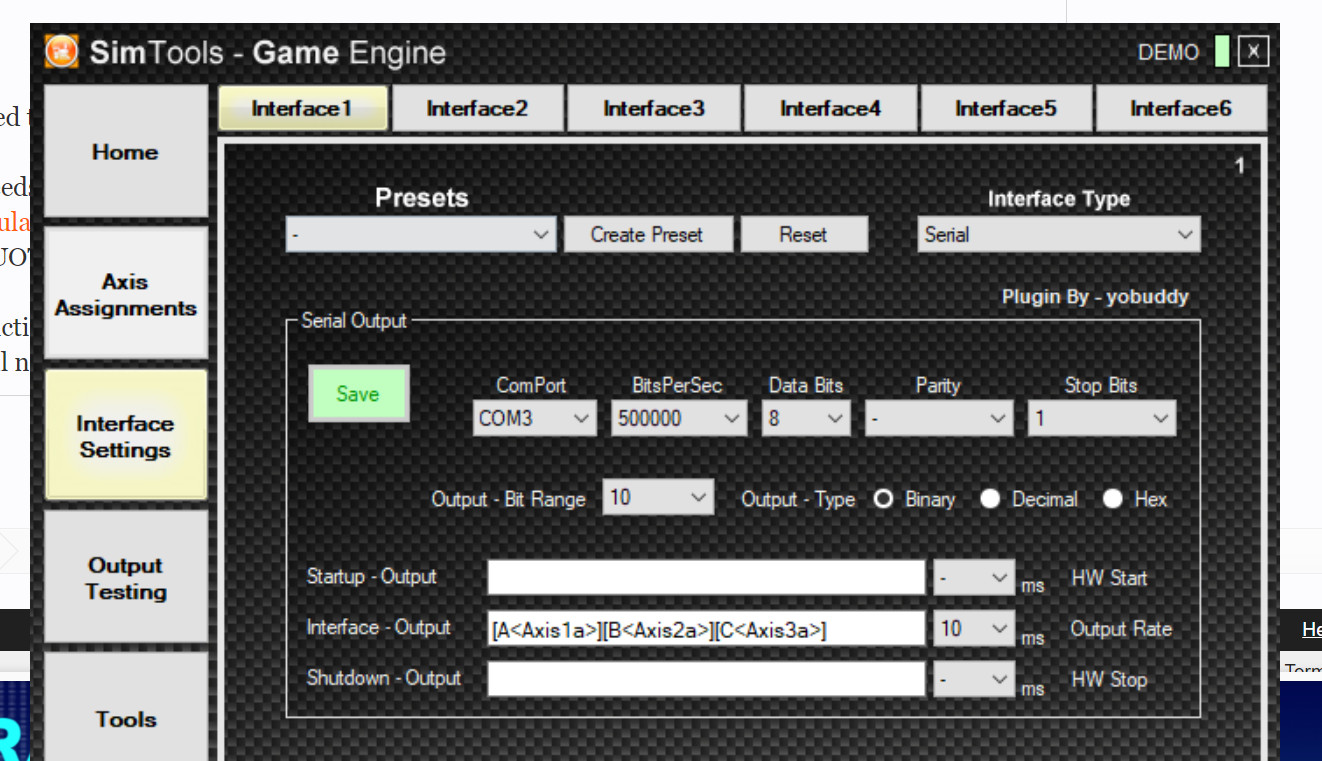
Task: Click the Startup - Output text field
Action: point(707,577)
